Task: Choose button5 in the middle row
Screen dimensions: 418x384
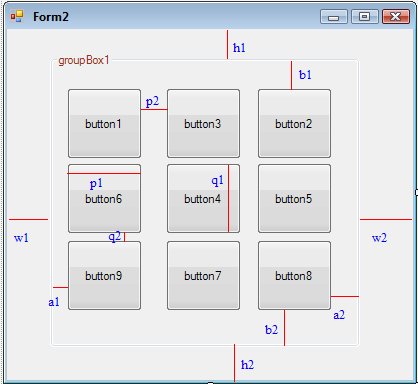Action: [294, 198]
